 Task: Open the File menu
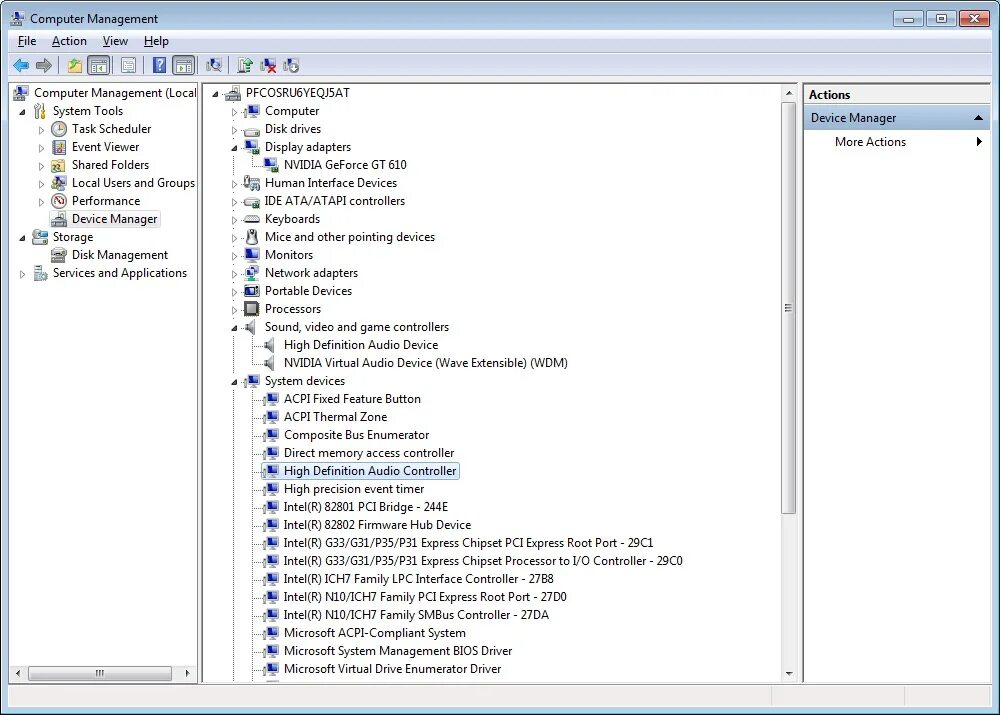click(x=27, y=41)
